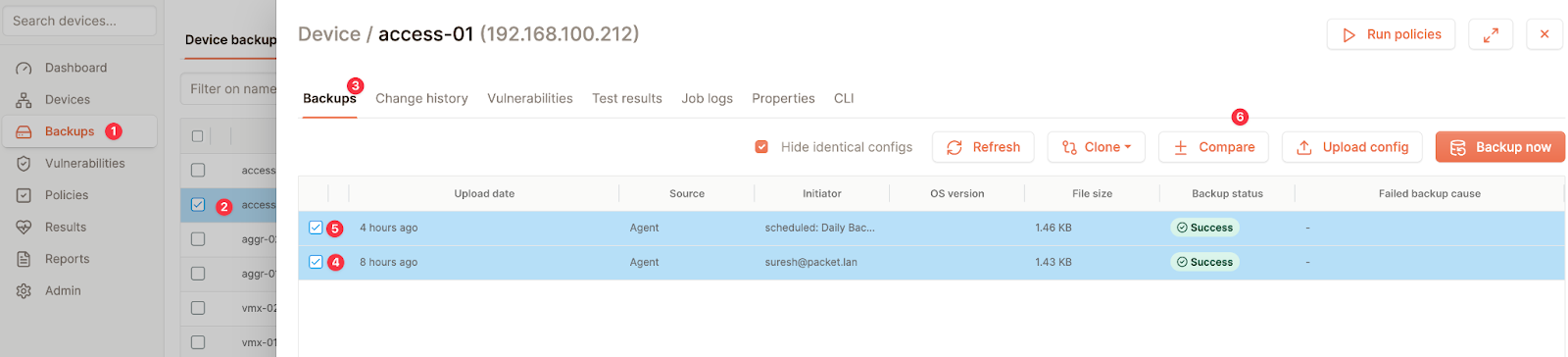Click the Compare button

(1213, 147)
